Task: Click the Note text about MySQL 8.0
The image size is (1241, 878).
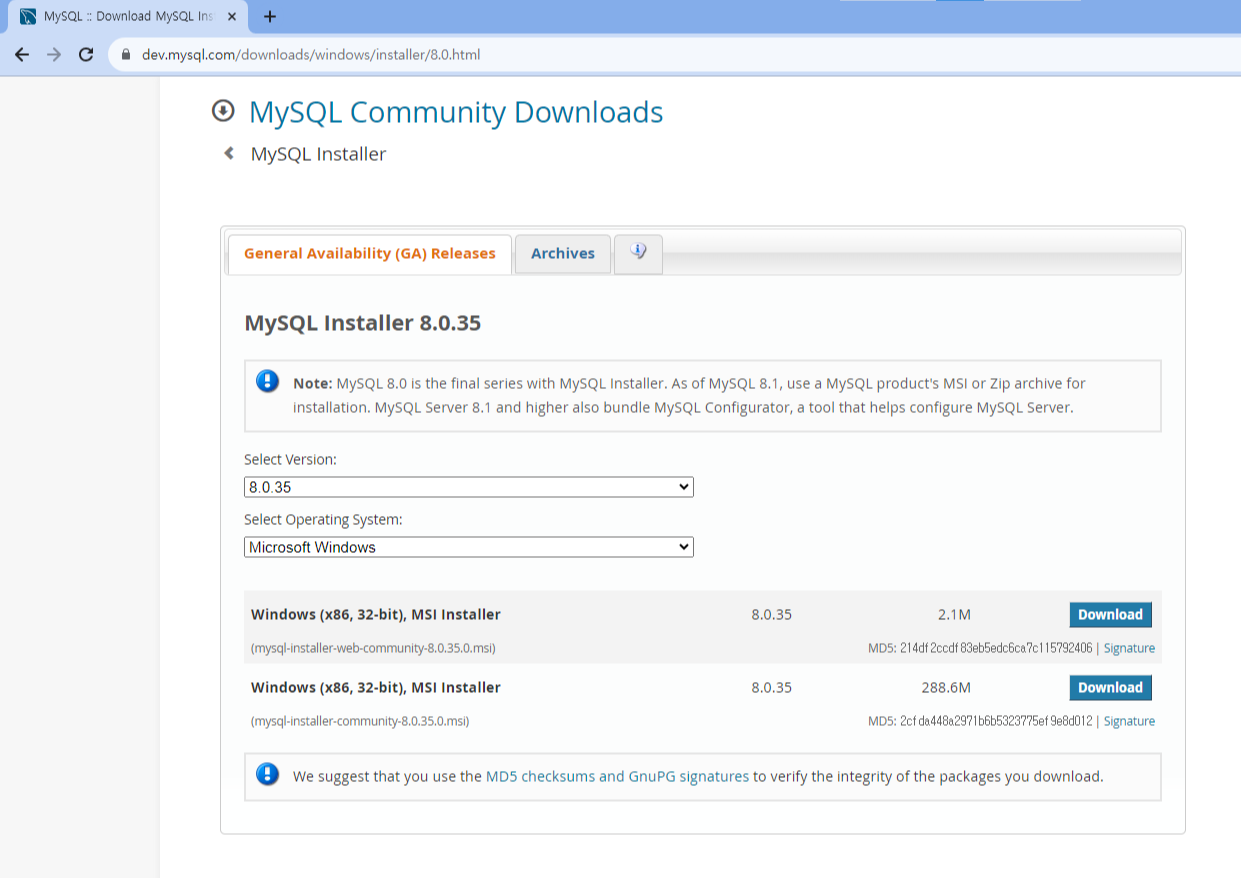Action: (x=689, y=395)
